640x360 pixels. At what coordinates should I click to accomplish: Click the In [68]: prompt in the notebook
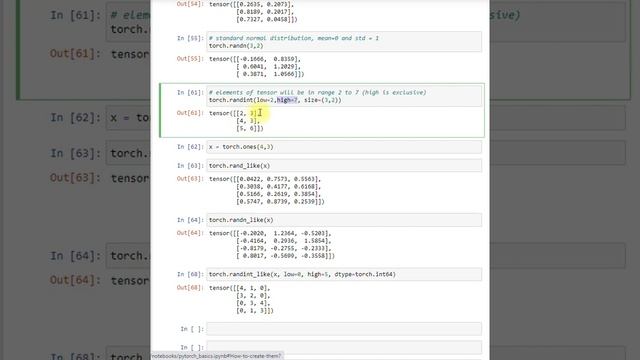(190, 274)
